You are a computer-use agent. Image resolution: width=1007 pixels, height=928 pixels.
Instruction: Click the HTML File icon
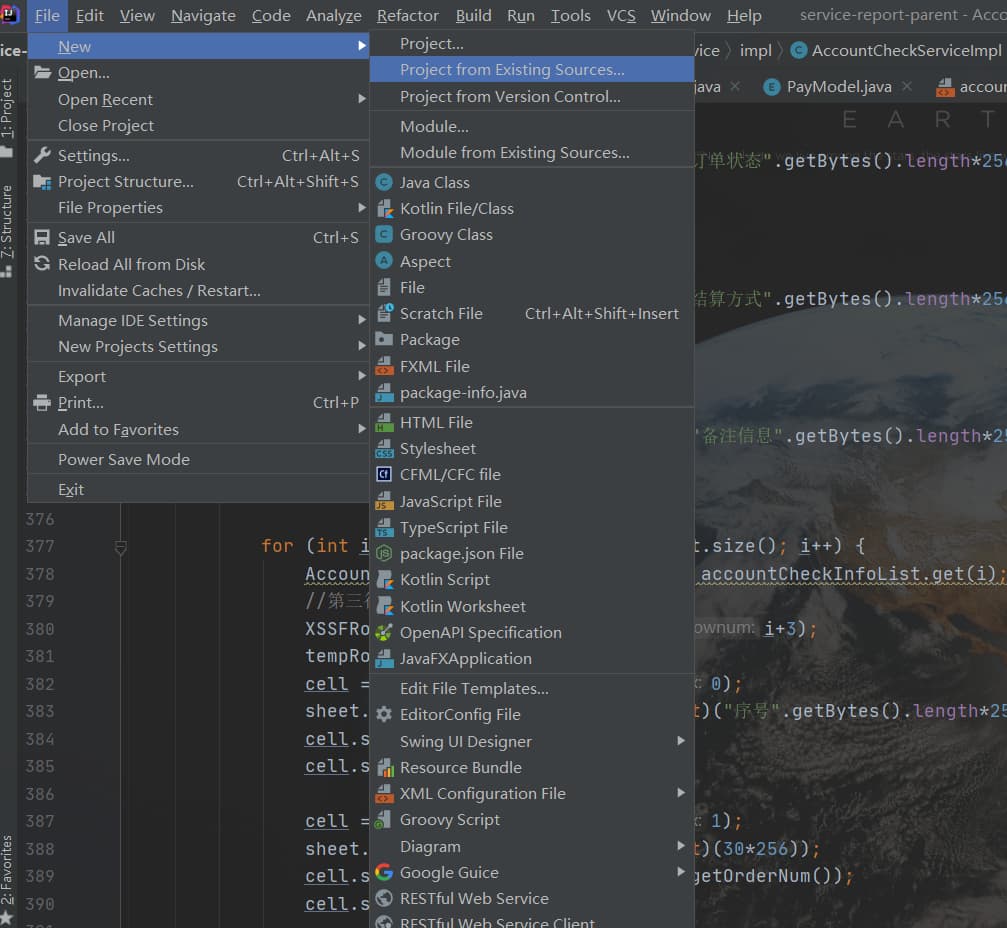pos(384,423)
